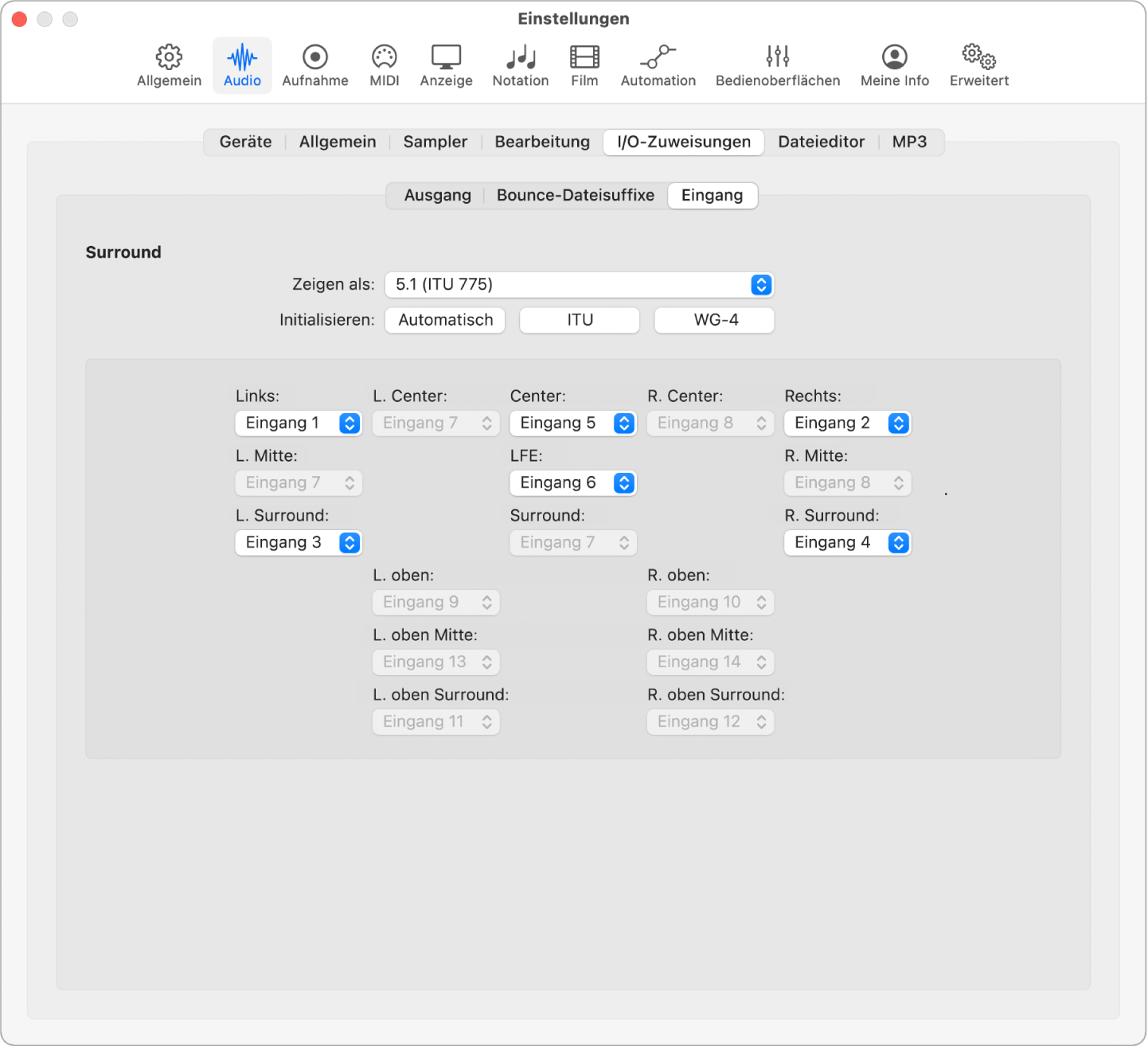Open the Aufnahme record settings pane
Image resolution: width=1148 pixels, height=1046 pixels.
click(315, 65)
